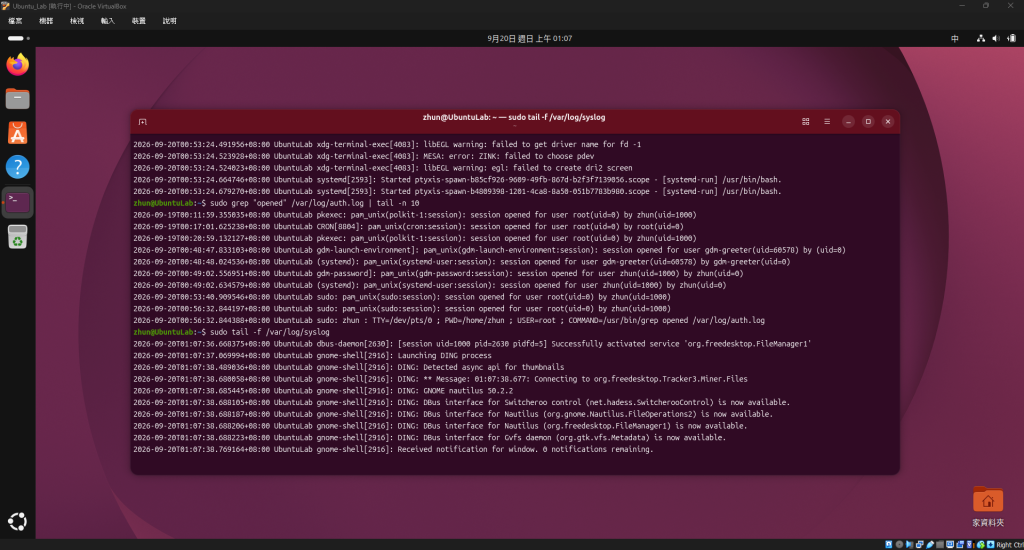Open the clock showing 9月20日 上午 01:07
Image resolution: width=1024 pixels, height=550 pixels.
pyautogui.click(x=530, y=39)
